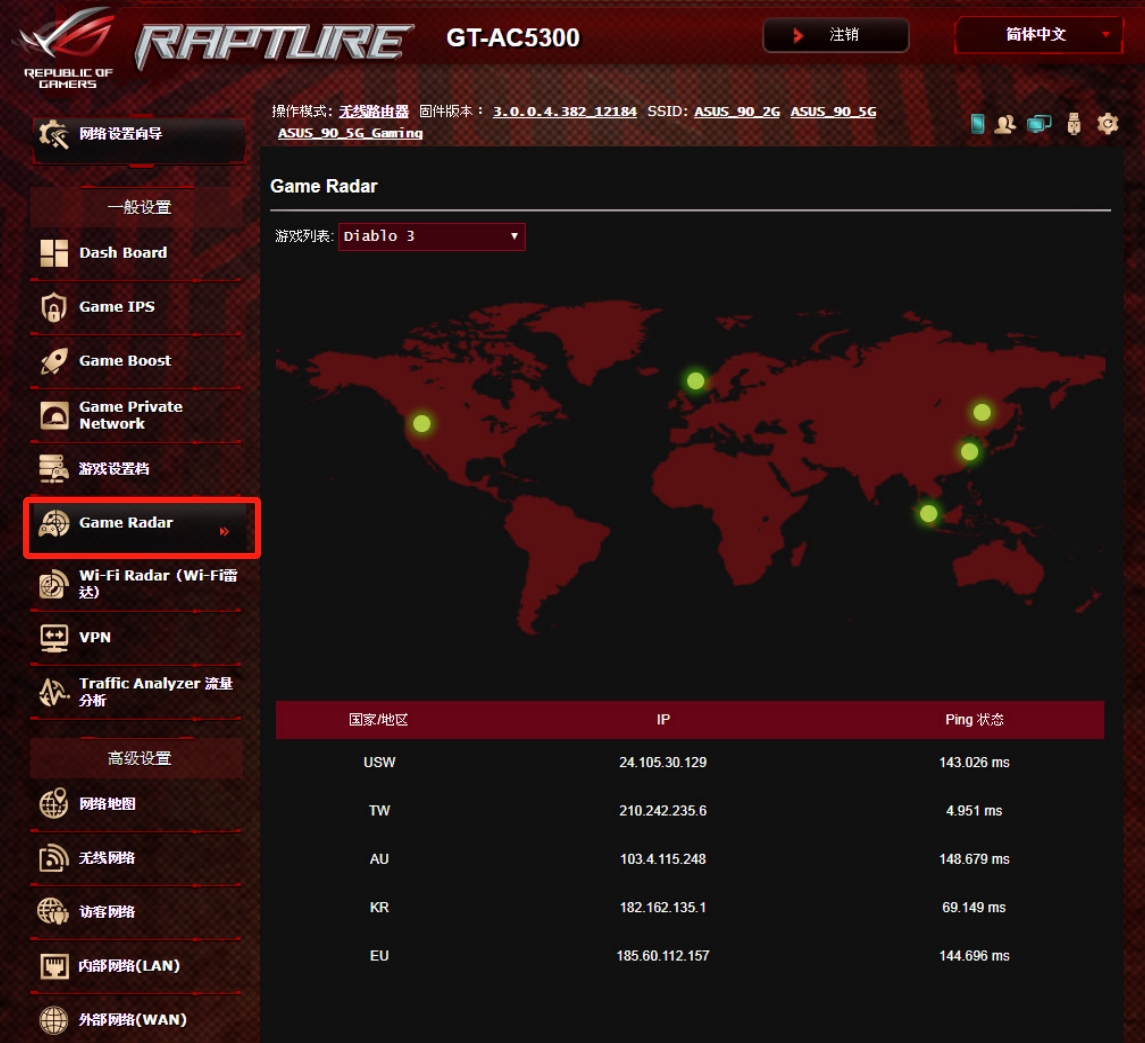The height and width of the screenshot is (1043, 1145).
Task: Click IP address 24.105.30.129
Action: [x=663, y=763]
